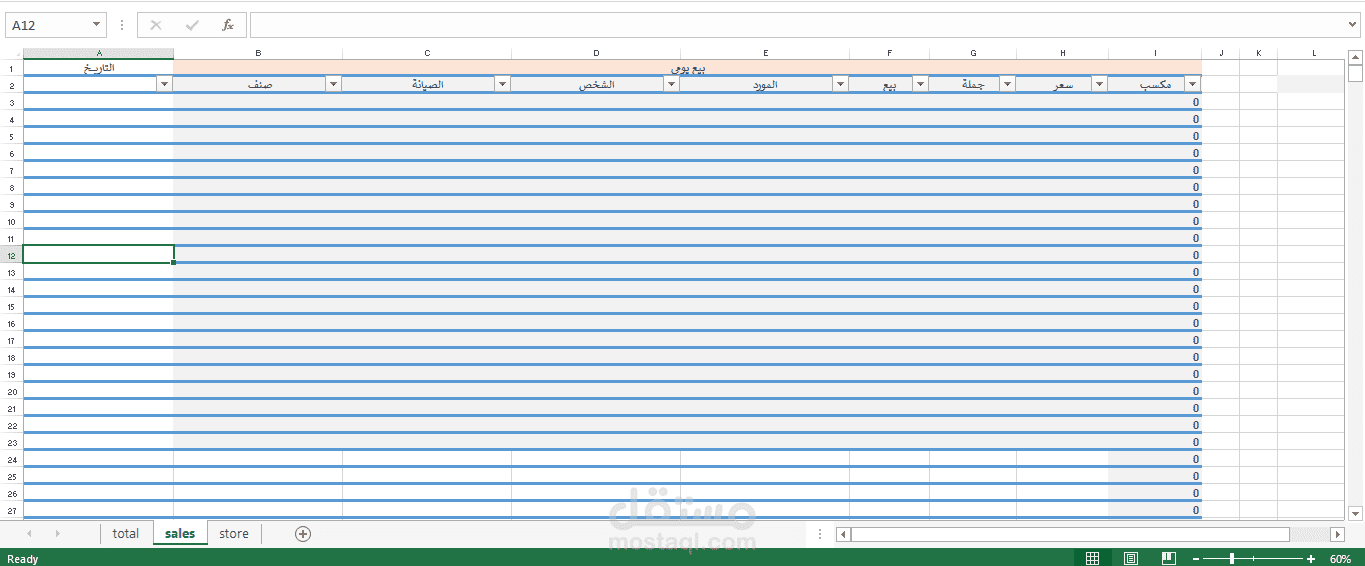Click the Insert Function fx icon
This screenshot has height=566, width=1365.
coord(228,25)
